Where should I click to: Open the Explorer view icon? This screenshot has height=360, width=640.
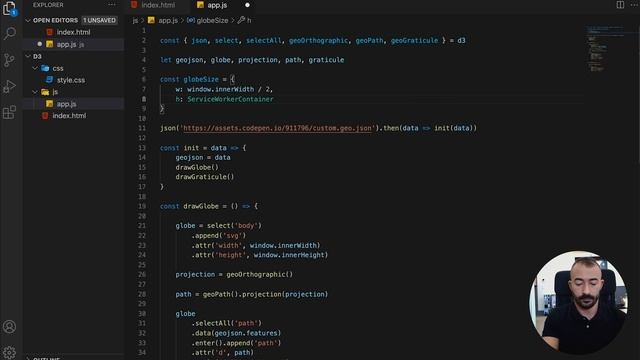(x=9, y=8)
